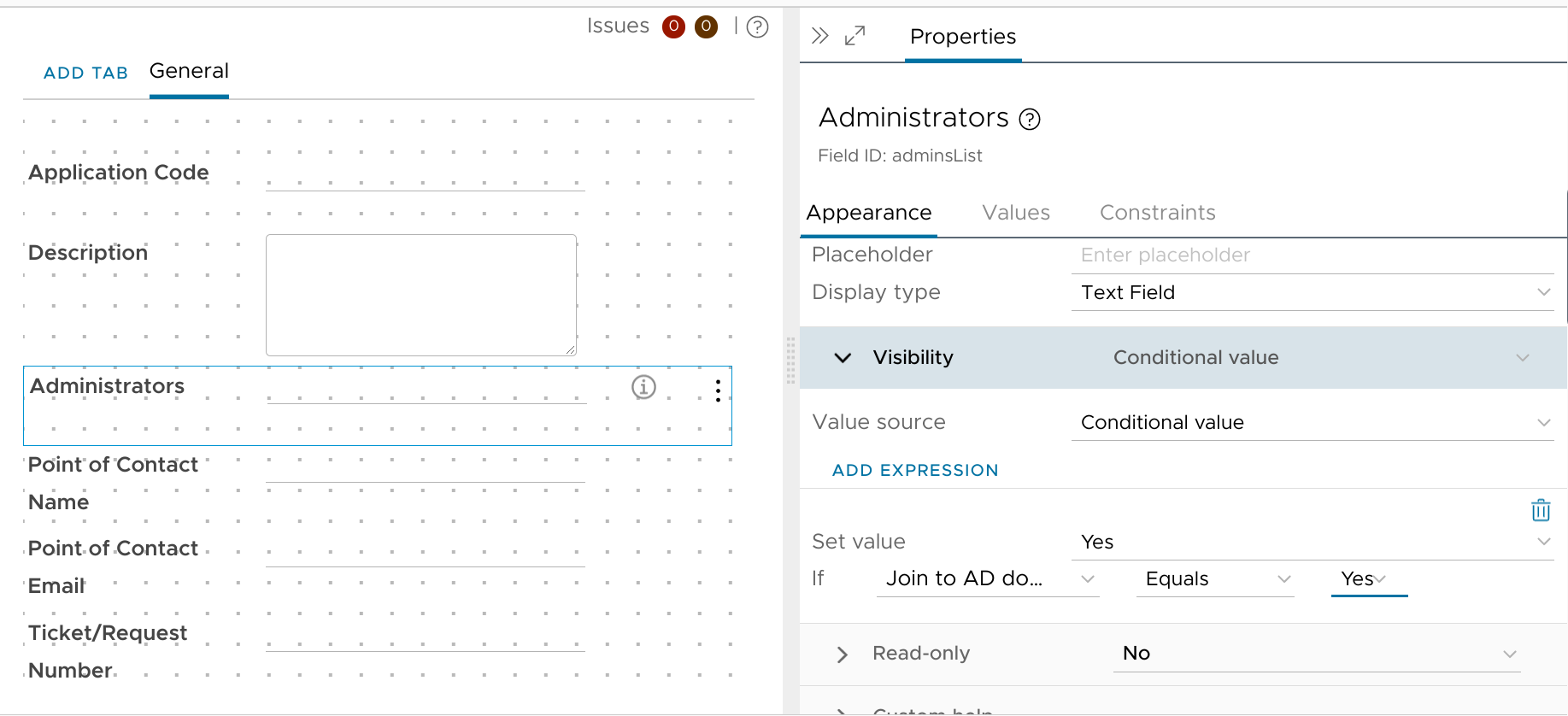Click info icon in Administrators field row
The image size is (1568, 716).
coord(643,387)
